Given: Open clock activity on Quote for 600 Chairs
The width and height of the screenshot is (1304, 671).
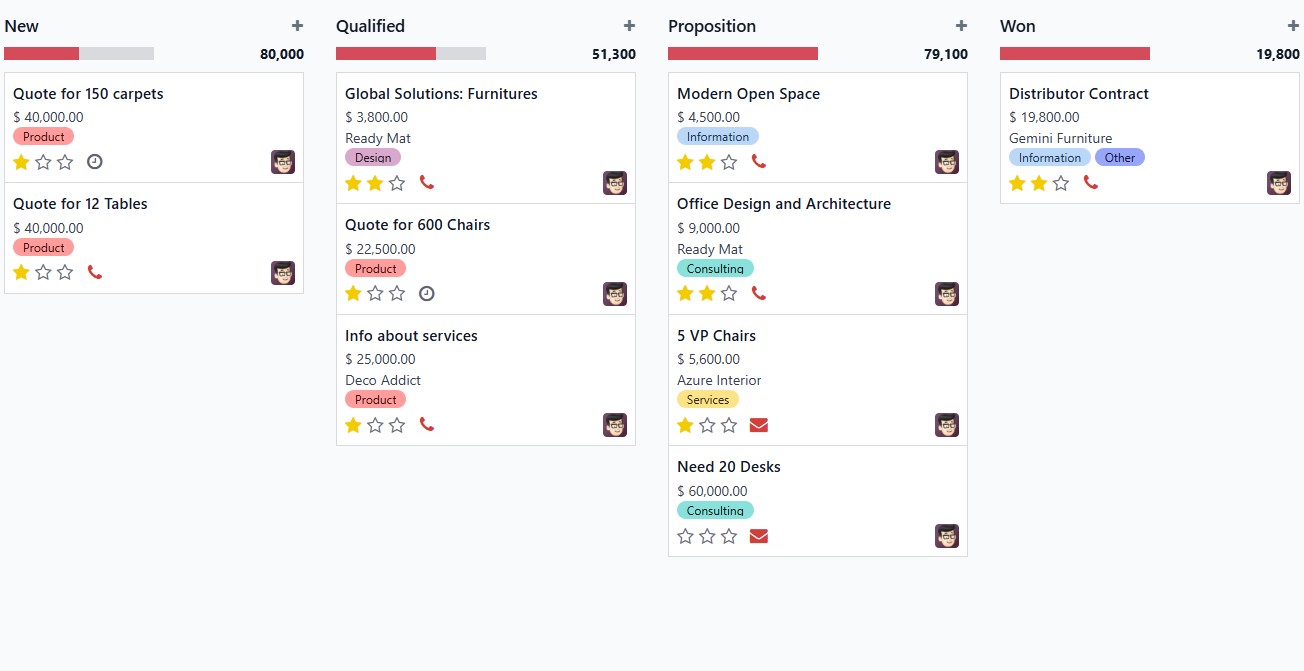Looking at the screenshot, I should 427,294.
